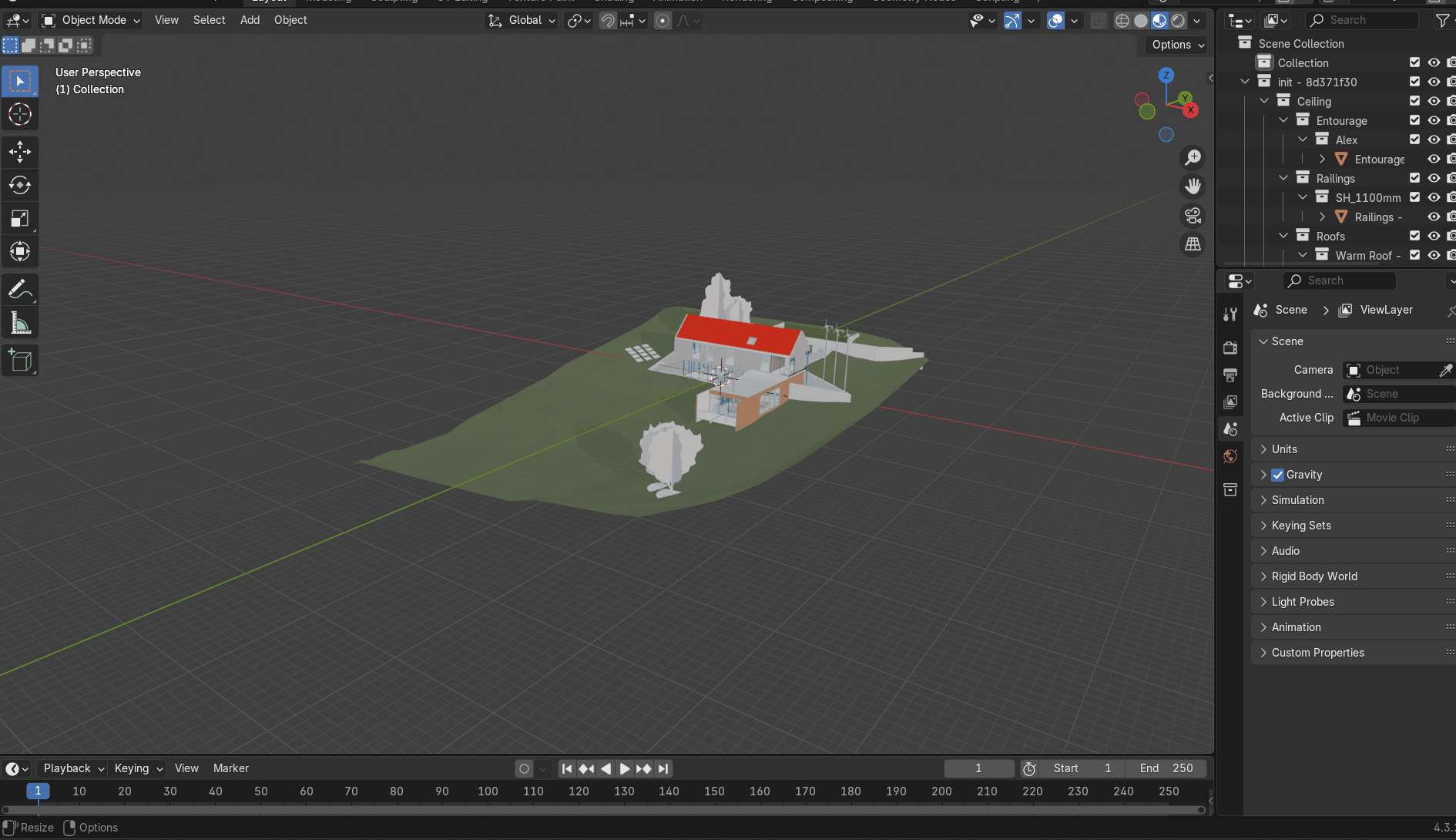The image size is (1456, 840).
Task: Jump to the first frame
Action: pos(567,768)
